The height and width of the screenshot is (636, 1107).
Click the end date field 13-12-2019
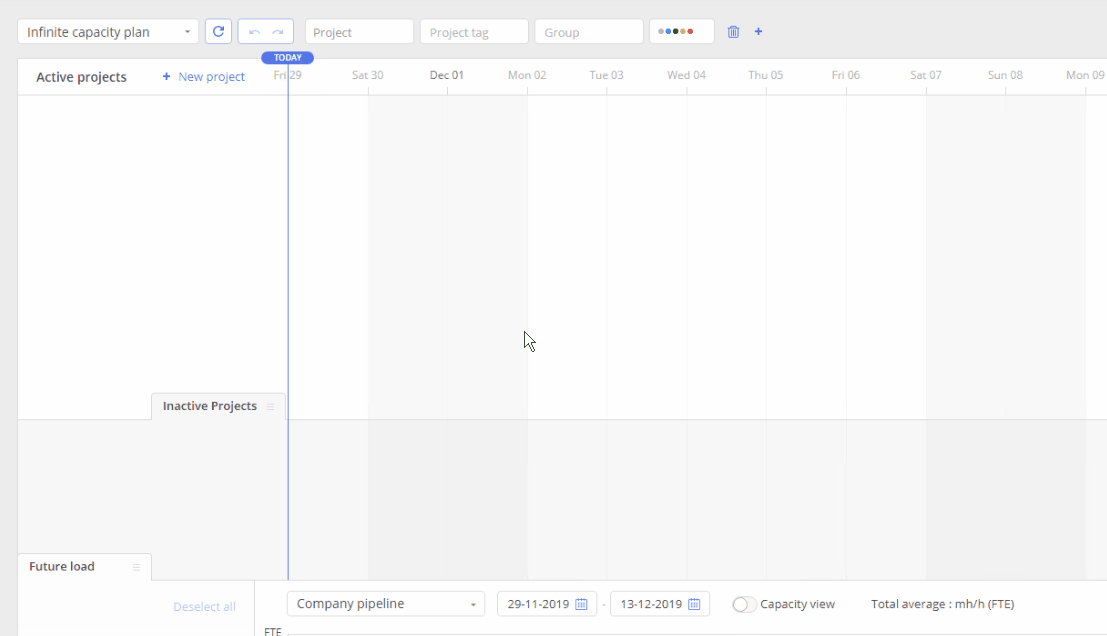coord(660,604)
